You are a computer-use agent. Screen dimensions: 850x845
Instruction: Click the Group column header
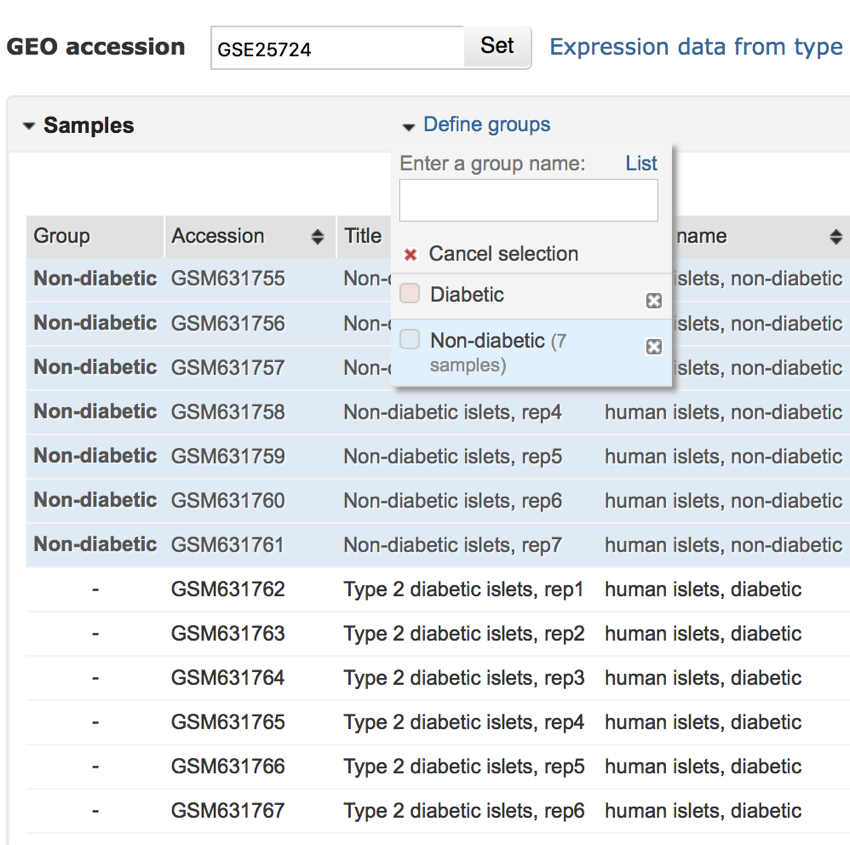pyautogui.click(x=62, y=237)
